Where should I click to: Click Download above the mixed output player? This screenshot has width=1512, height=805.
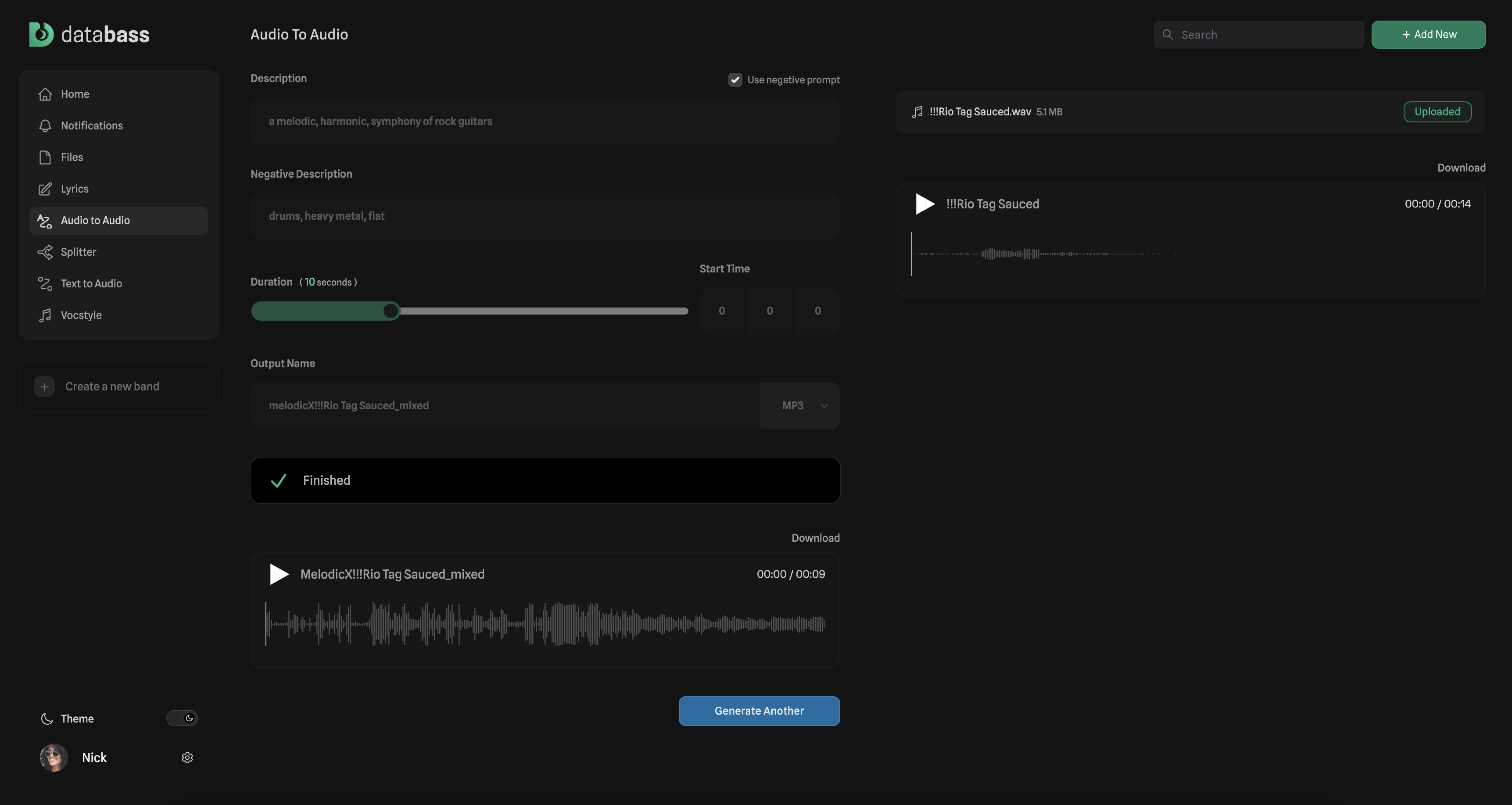[x=815, y=538]
